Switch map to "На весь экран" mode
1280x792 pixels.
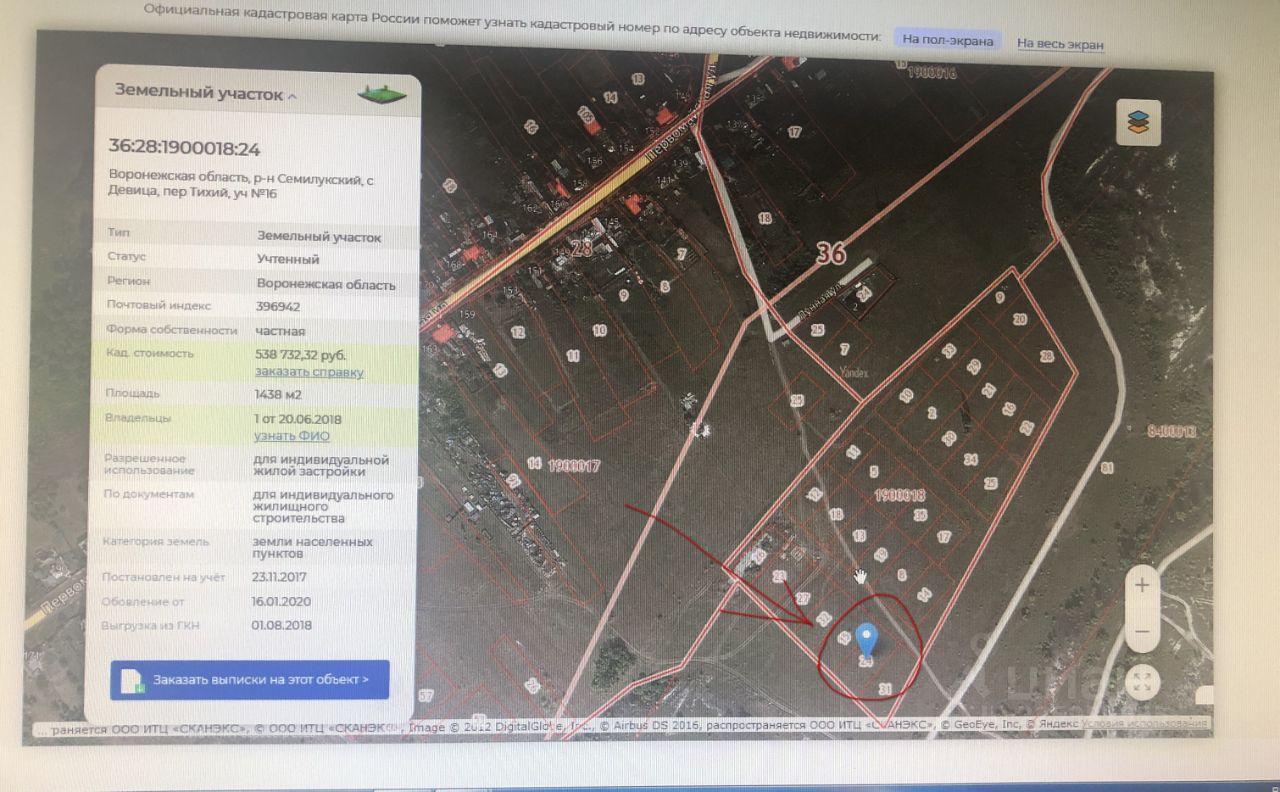coord(1060,44)
